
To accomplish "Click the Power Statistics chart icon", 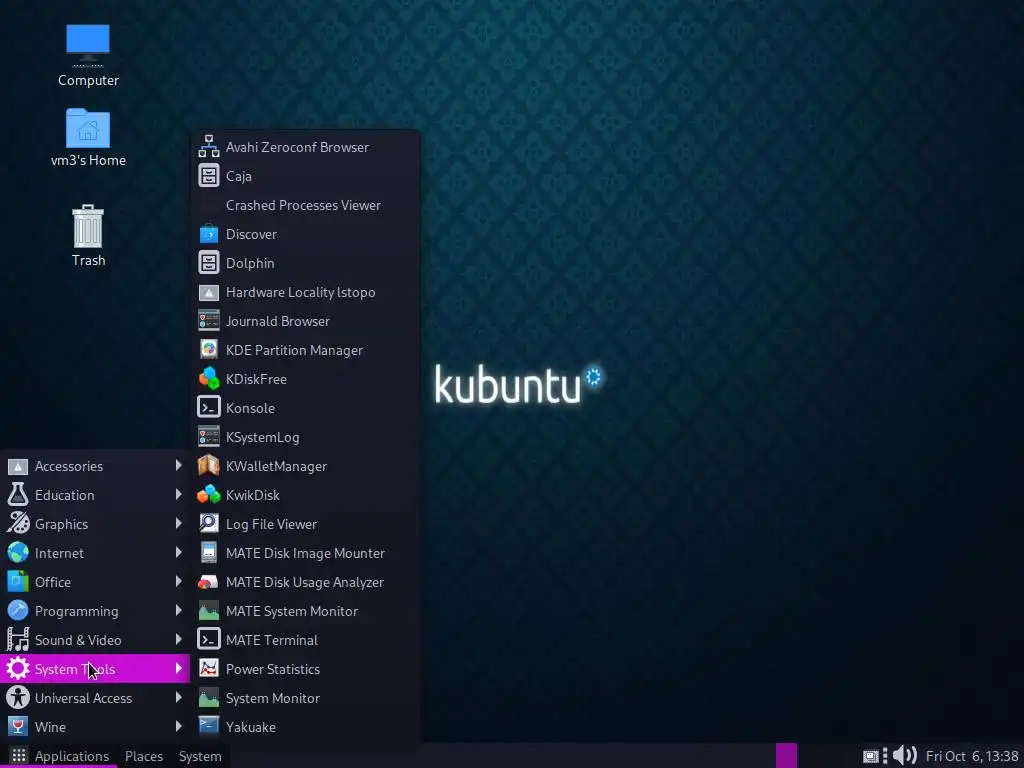I will (x=208, y=668).
